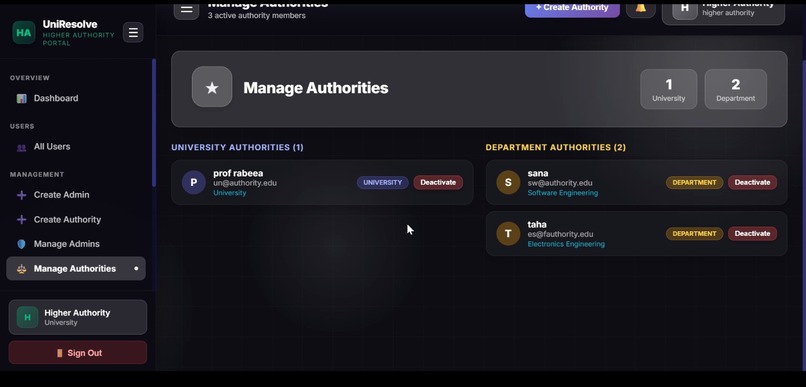Open Create Admin page
The height and width of the screenshot is (387, 806).
coord(76,195)
